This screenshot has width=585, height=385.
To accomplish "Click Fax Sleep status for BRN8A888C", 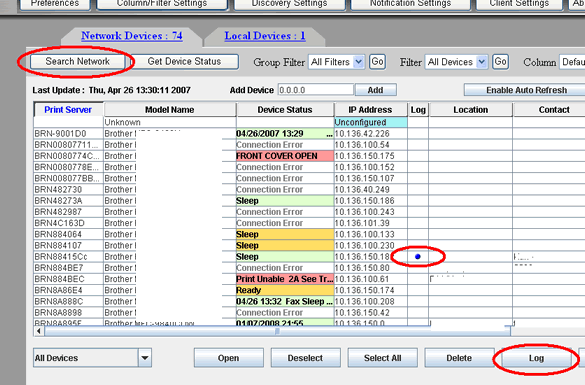I will point(285,301).
